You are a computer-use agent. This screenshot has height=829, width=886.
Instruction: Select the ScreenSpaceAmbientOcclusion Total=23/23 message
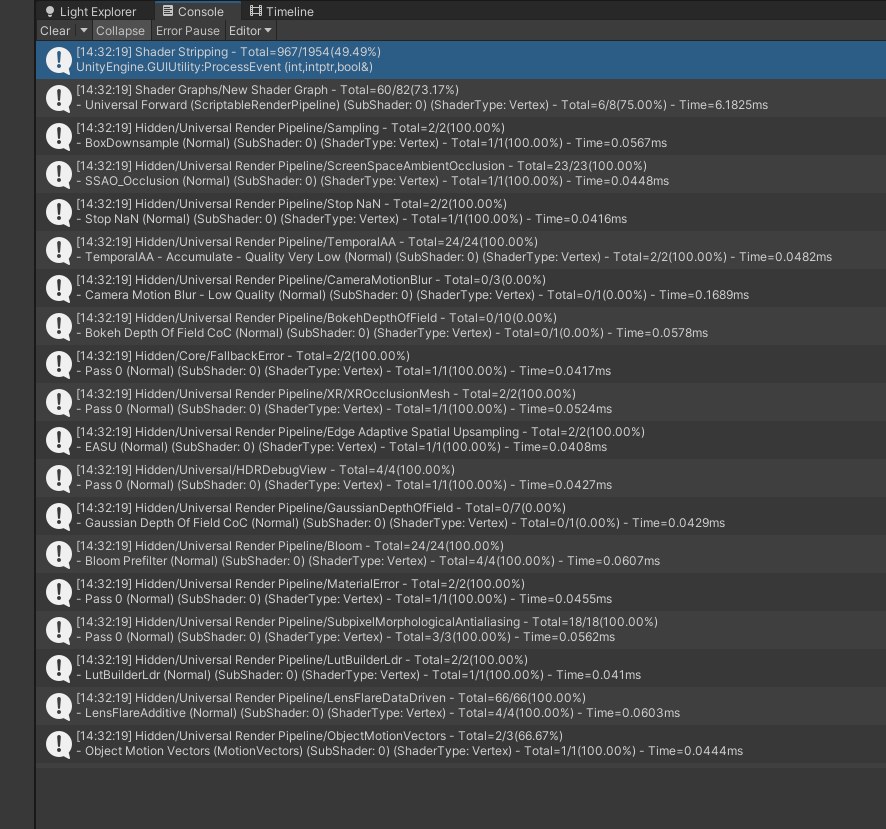461,173
